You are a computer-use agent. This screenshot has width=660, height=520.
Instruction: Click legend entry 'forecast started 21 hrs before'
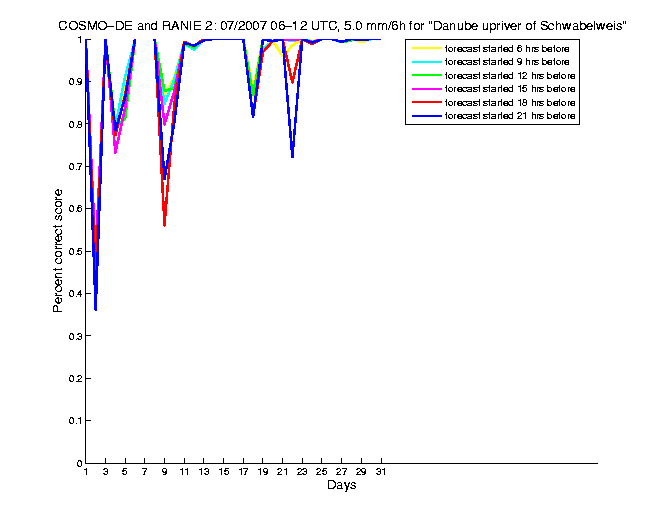[510, 116]
